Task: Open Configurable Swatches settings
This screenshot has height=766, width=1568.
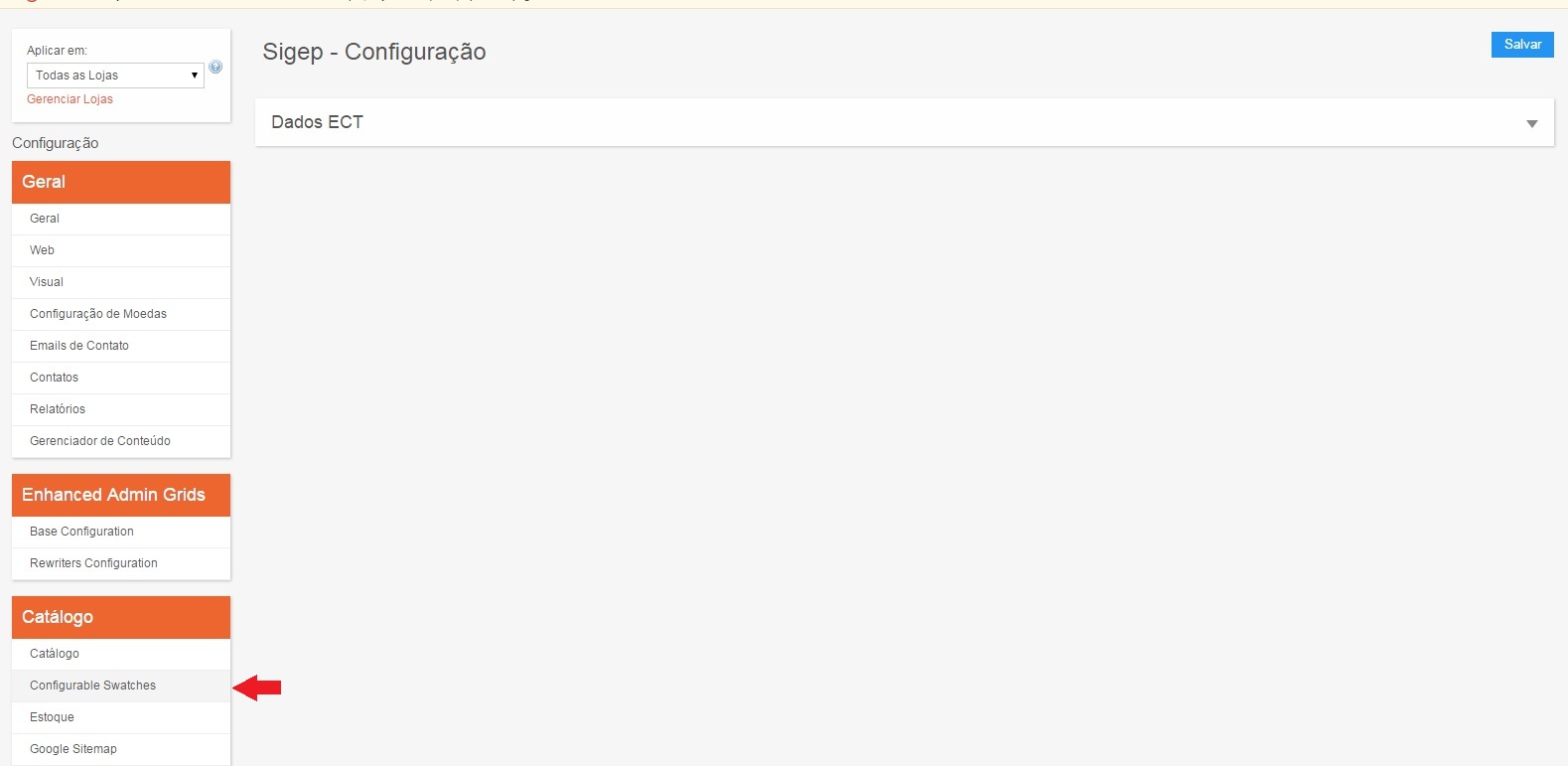Action: coord(121,686)
